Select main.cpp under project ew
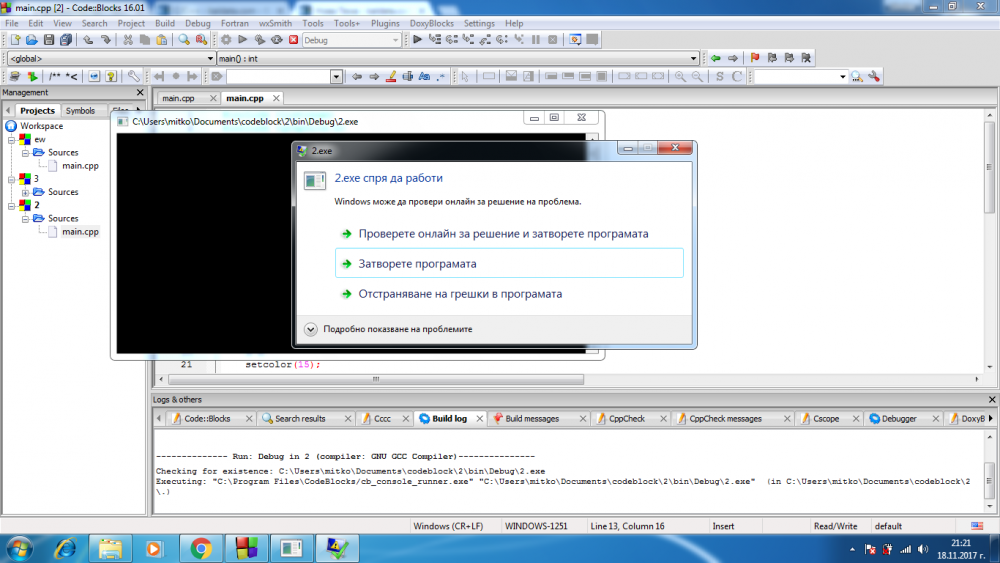The width and height of the screenshot is (1000, 563). coord(80,166)
